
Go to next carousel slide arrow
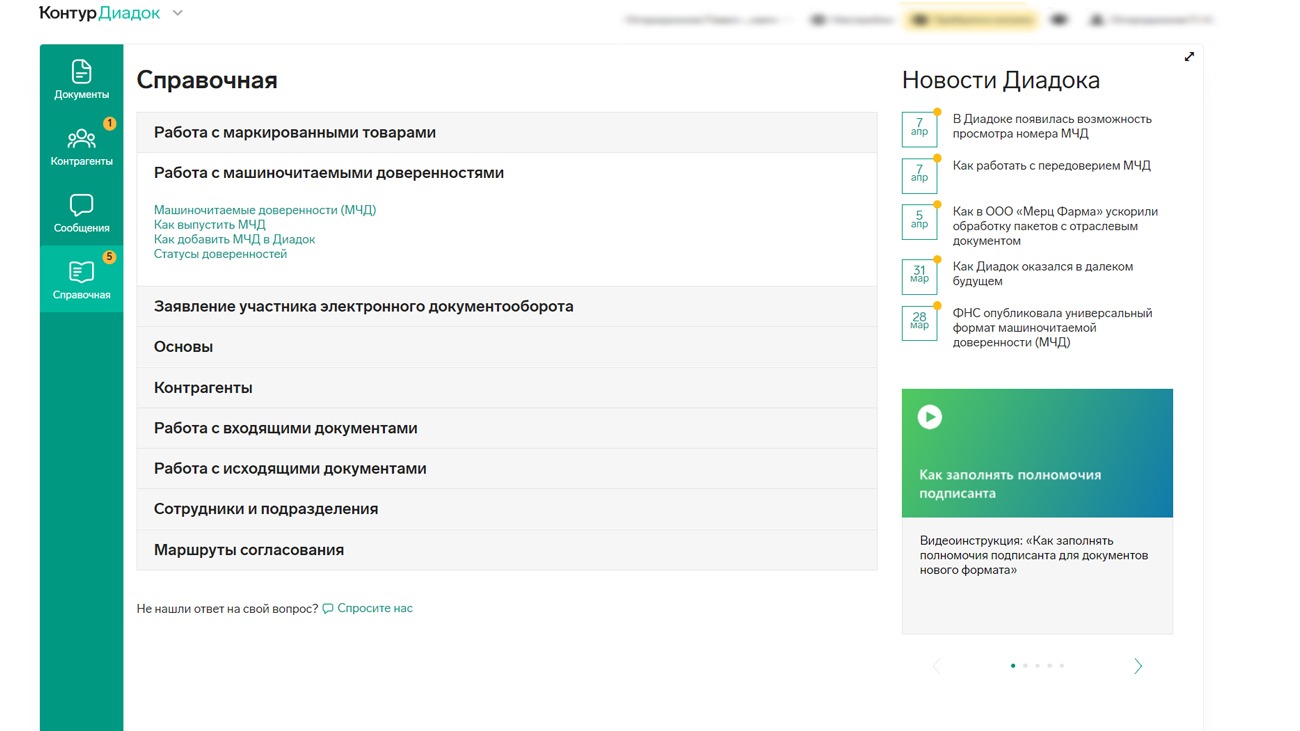click(1137, 666)
